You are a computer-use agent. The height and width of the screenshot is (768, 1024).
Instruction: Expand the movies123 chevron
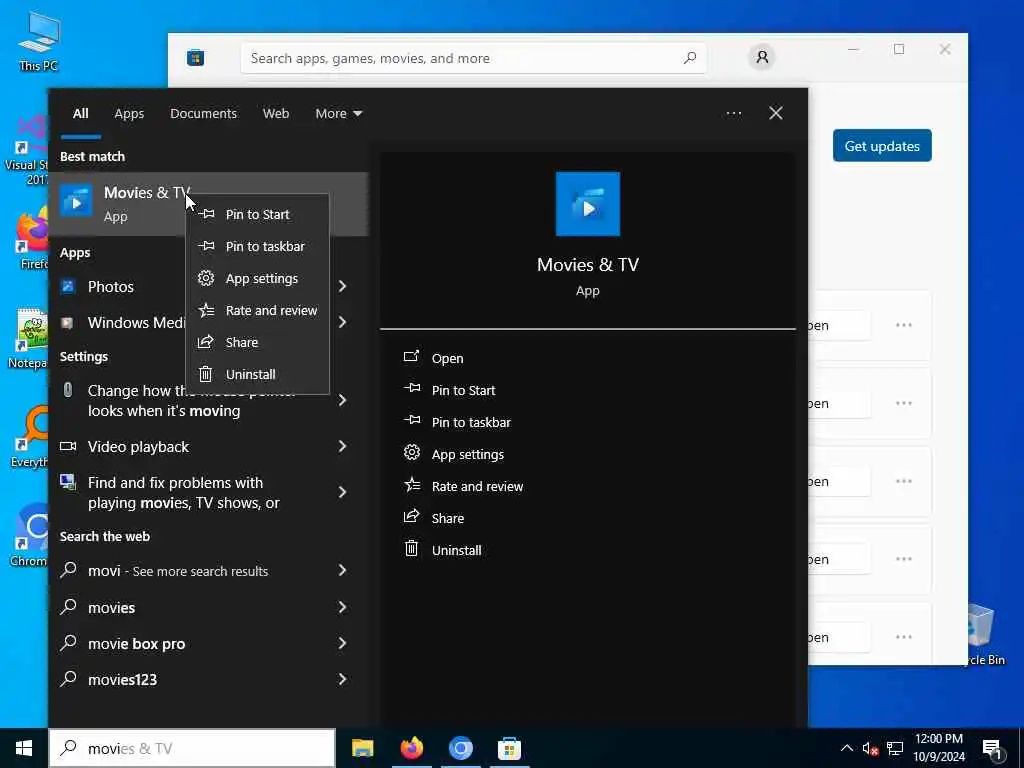(x=342, y=679)
